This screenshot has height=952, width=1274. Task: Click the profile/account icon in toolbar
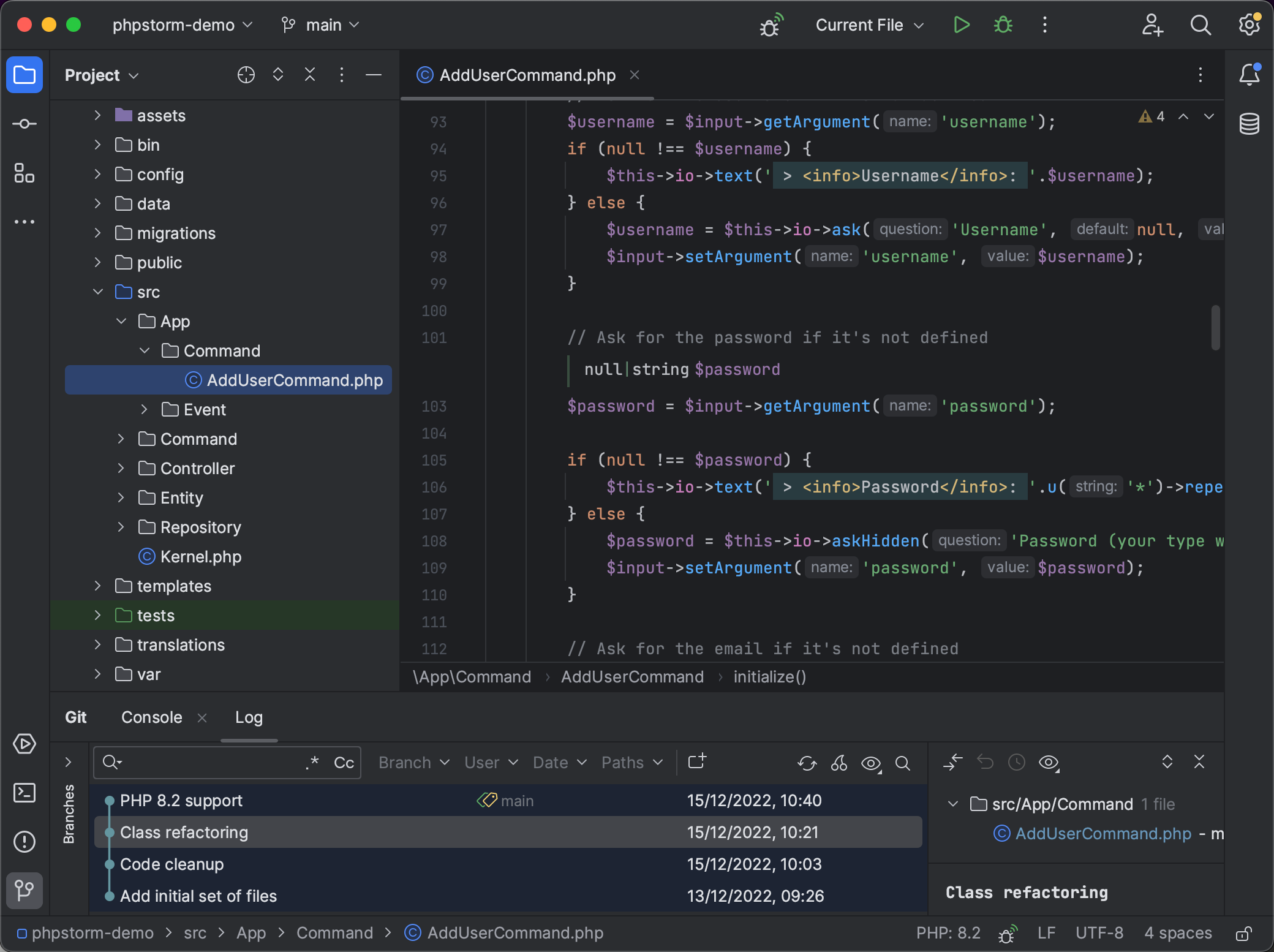coord(1152,25)
